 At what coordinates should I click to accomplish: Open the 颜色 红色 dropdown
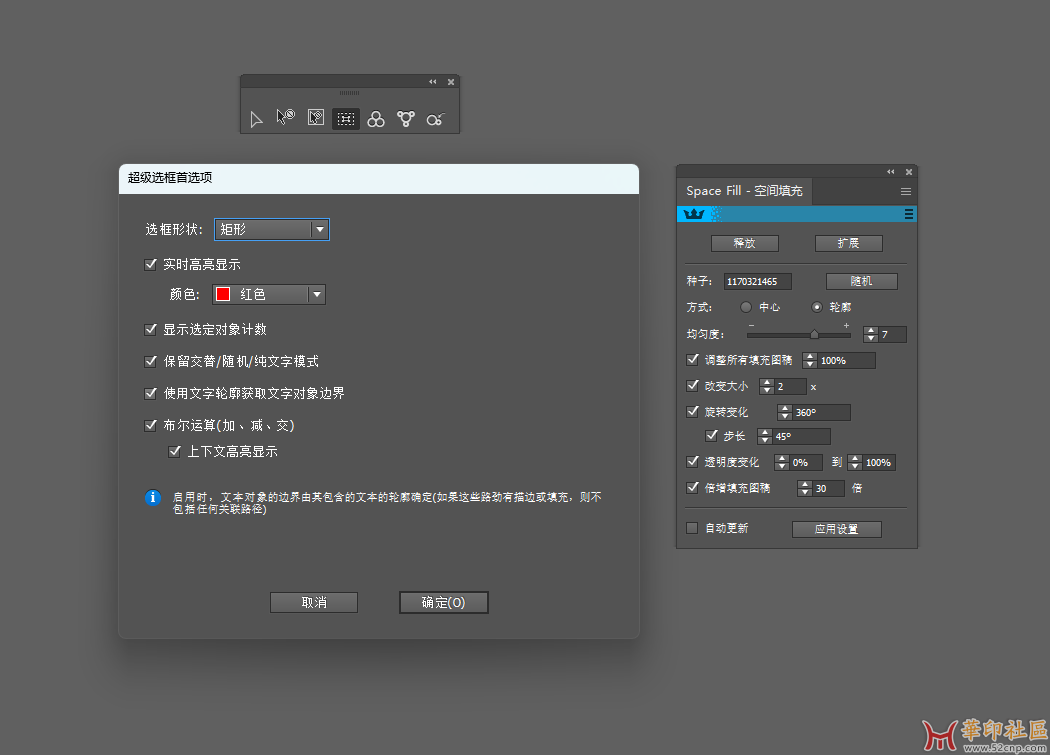click(x=269, y=294)
